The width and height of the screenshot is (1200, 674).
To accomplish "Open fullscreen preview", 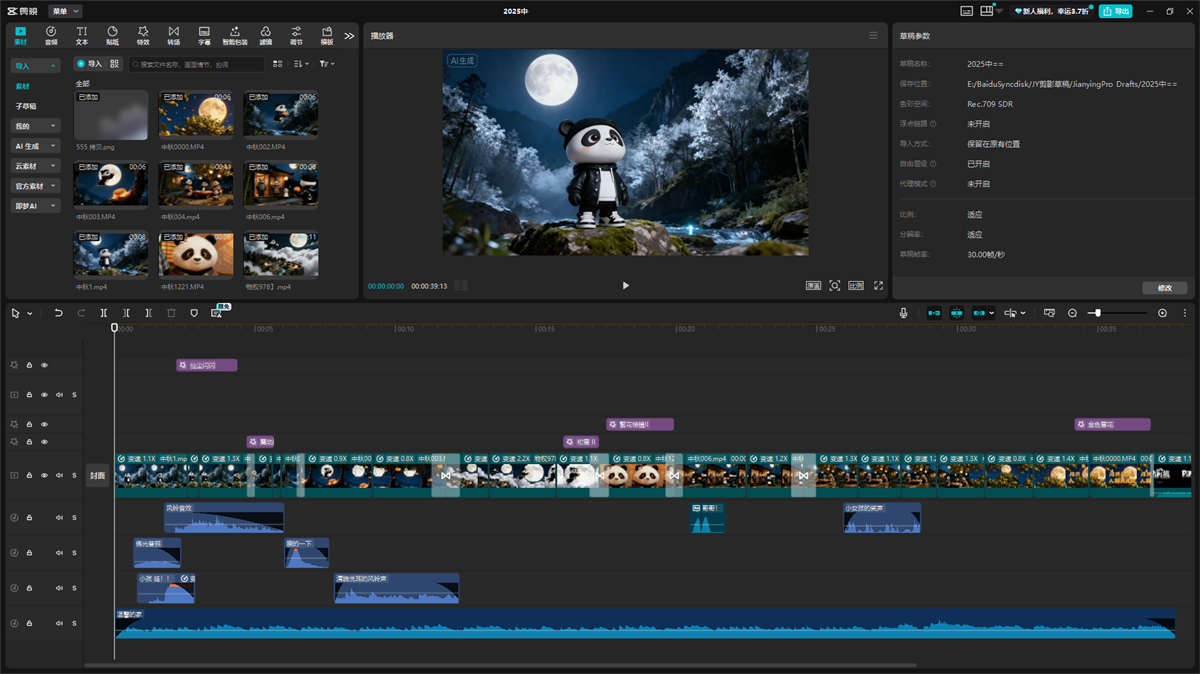I will pyautogui.click(x=878, y=286).
